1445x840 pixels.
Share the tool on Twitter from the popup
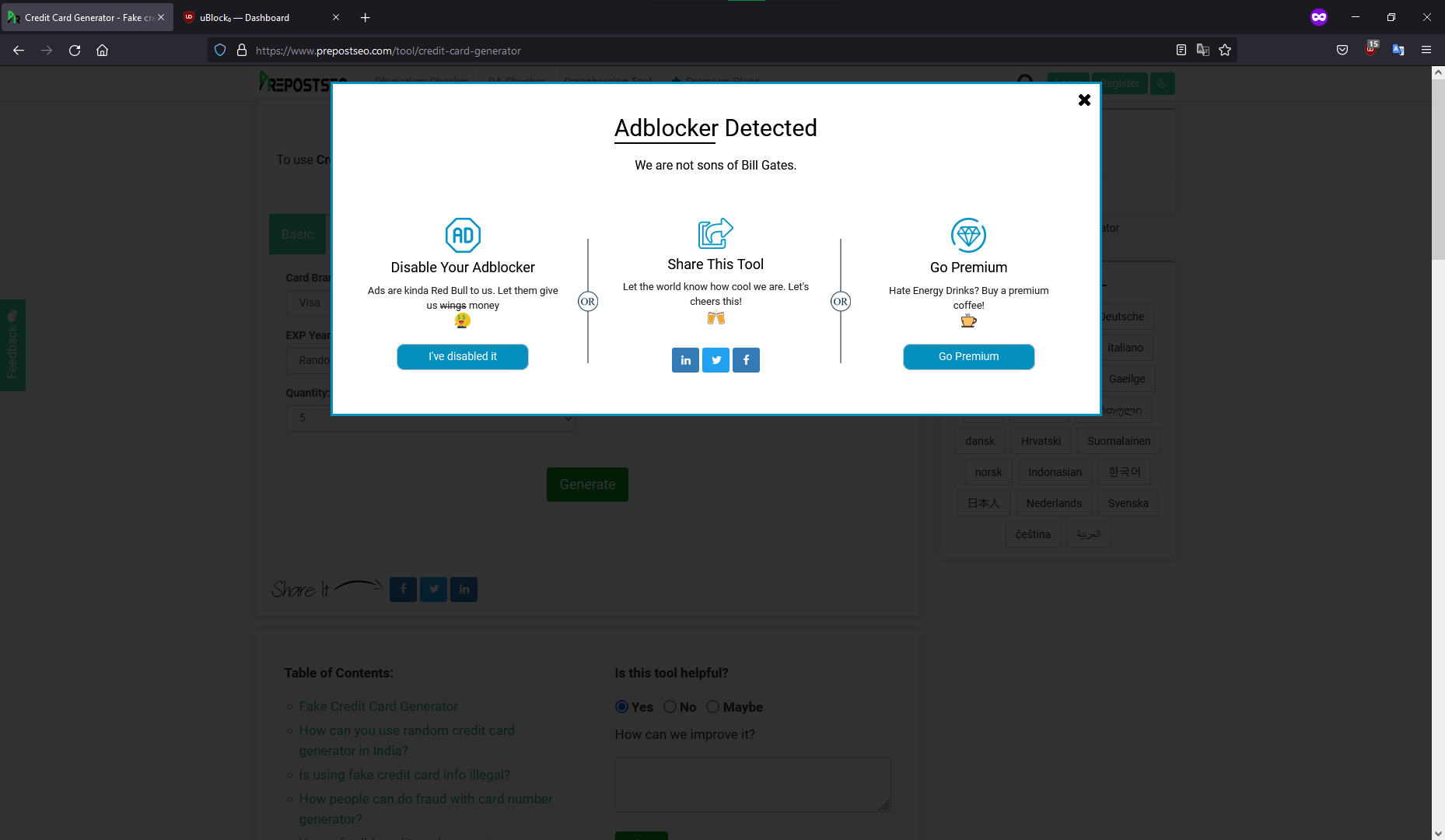(x=716, y=359)
